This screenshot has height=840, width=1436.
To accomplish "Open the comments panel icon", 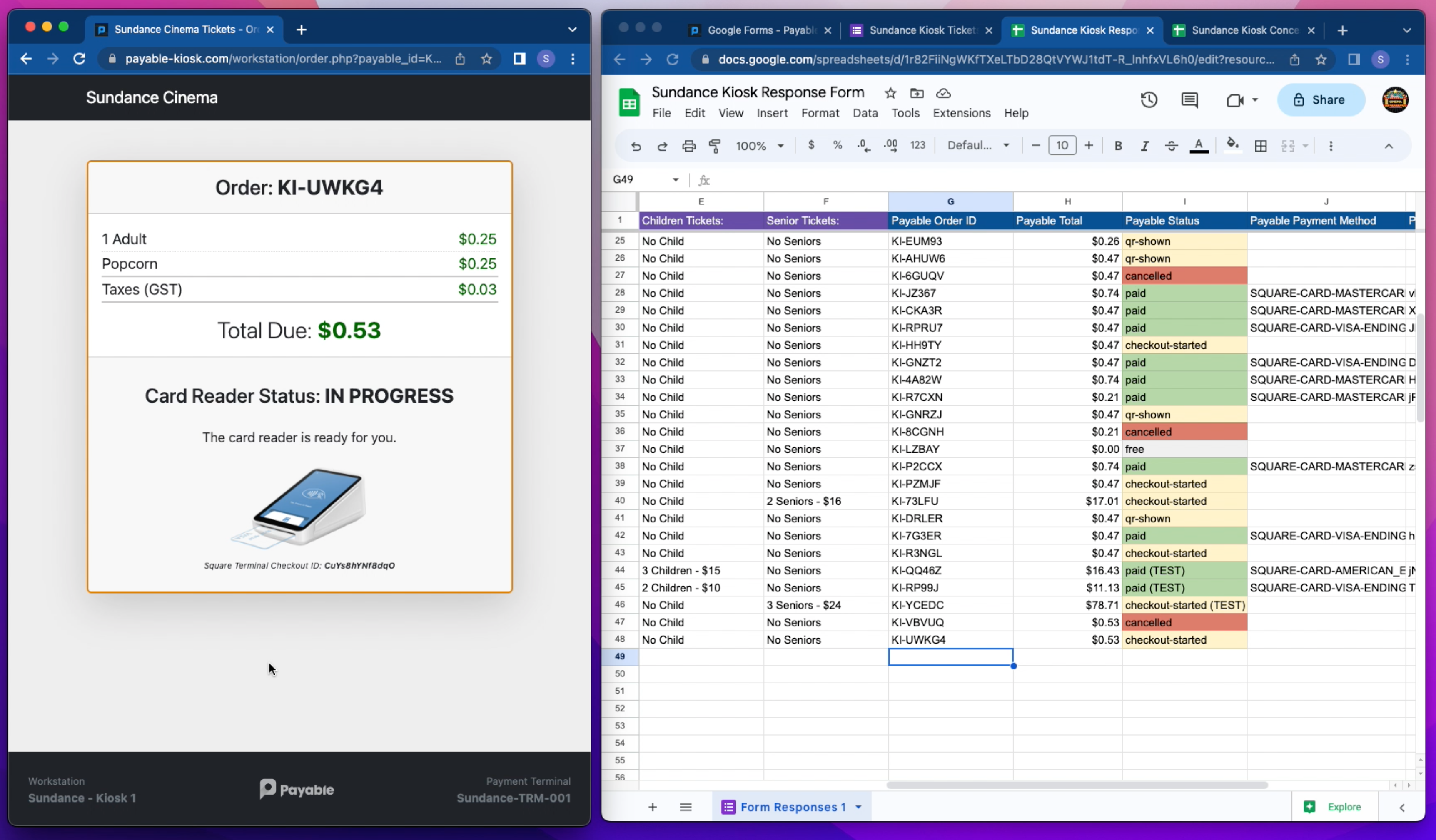I will [x=1189, y=100].
